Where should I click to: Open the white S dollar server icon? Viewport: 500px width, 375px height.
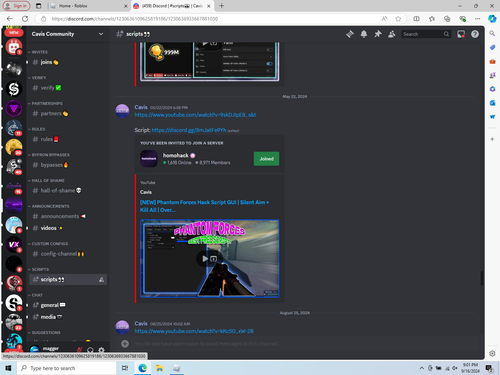tap(14, 89)
